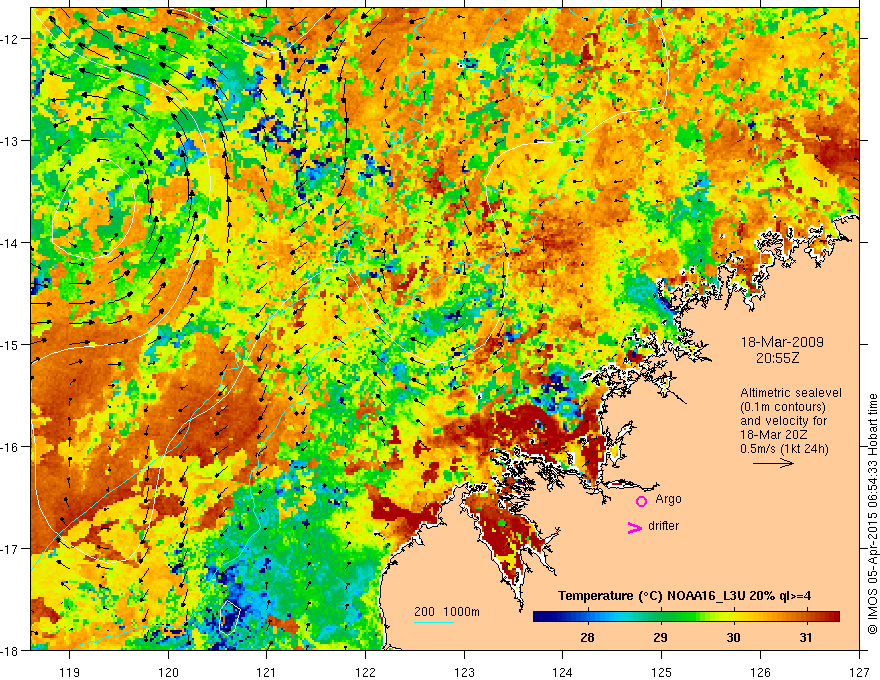Click longitude axis label 122
Viewport: 880px width, 680px height.
click(365, 672)
